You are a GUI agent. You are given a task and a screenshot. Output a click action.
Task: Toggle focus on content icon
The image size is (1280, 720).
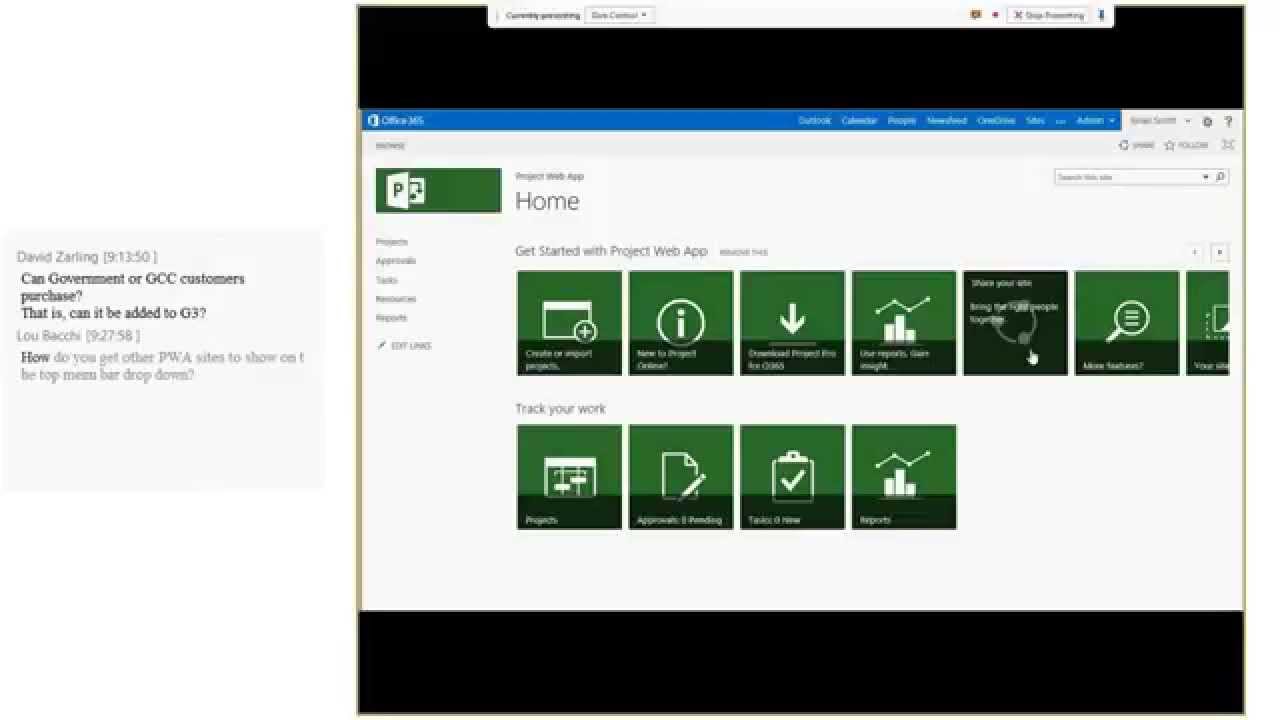[1228, 145]
